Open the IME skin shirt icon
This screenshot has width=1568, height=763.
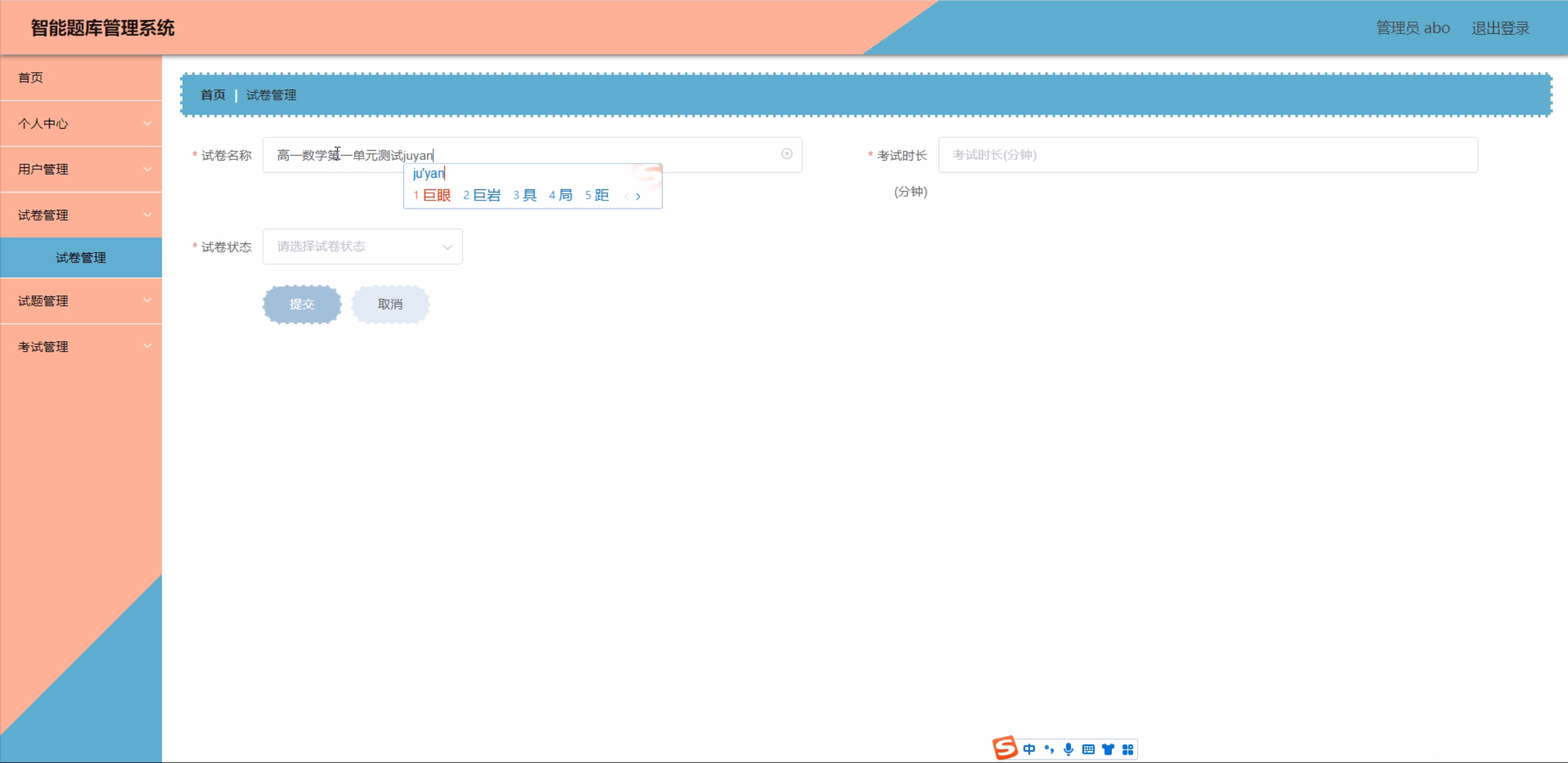1108,749
